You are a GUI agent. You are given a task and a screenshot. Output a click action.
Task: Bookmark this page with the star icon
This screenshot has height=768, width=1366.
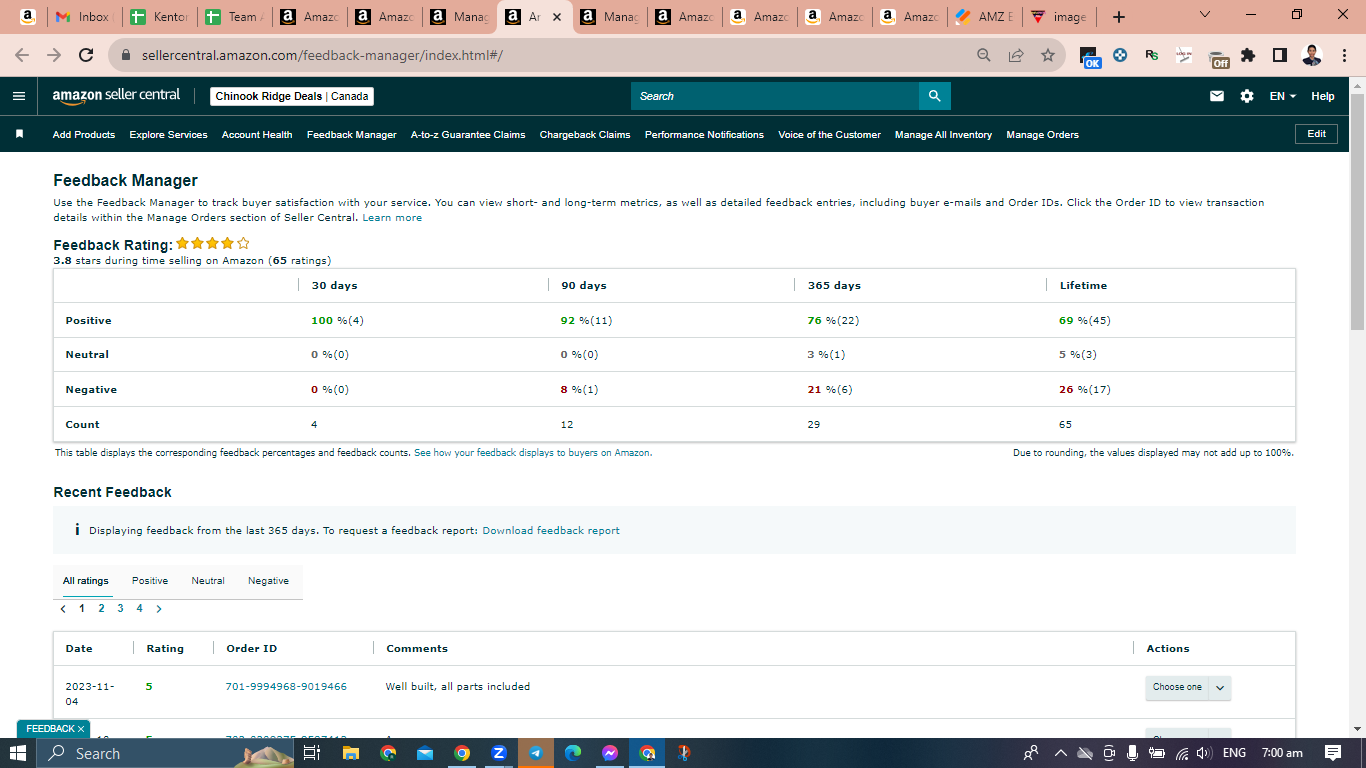point(1048,55)
